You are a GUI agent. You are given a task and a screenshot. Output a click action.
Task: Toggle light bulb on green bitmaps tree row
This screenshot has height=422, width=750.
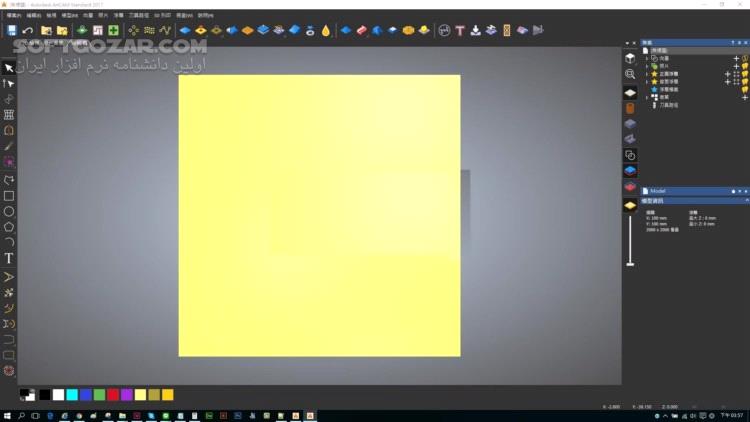(745, 66)
